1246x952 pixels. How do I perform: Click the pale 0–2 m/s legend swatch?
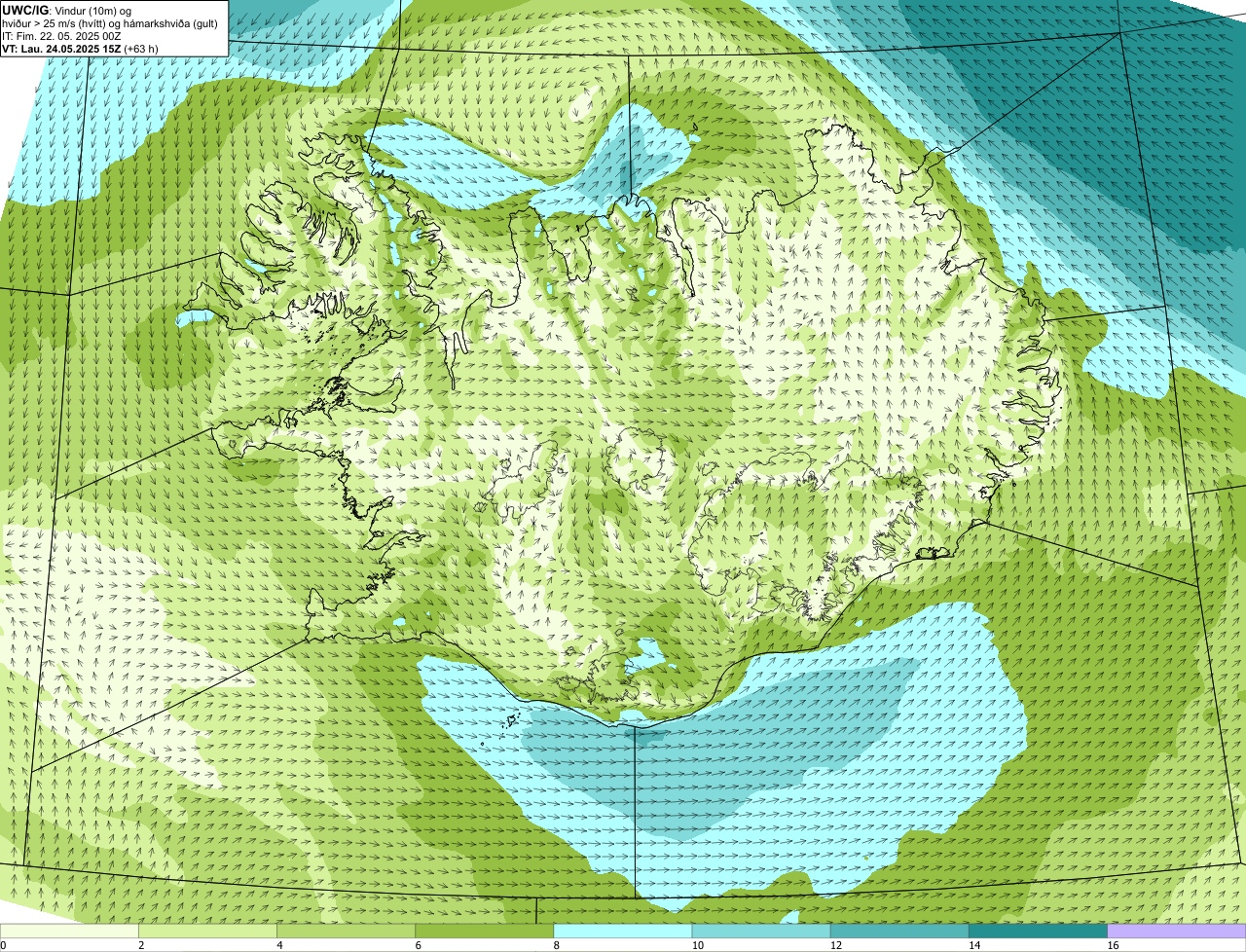[69, 932]
